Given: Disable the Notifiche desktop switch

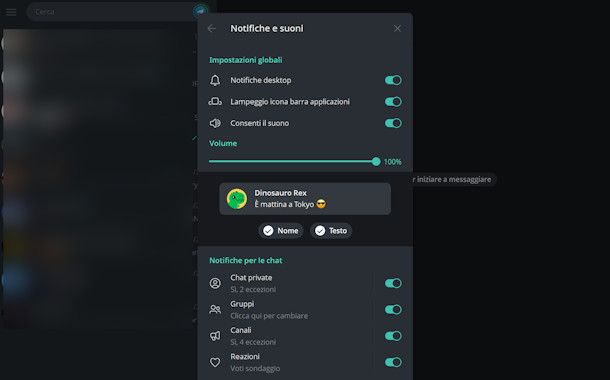Looking at the screenshot, I should point(393,80).
